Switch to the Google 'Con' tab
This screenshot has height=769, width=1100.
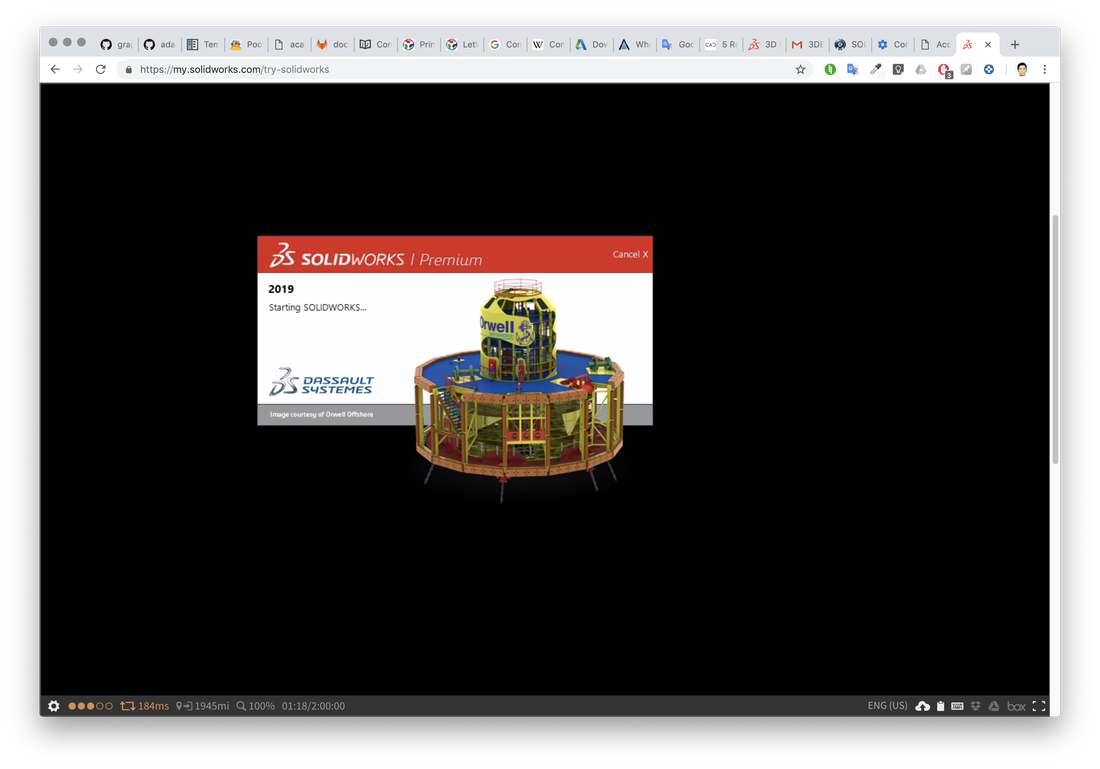tap(505, 44)
